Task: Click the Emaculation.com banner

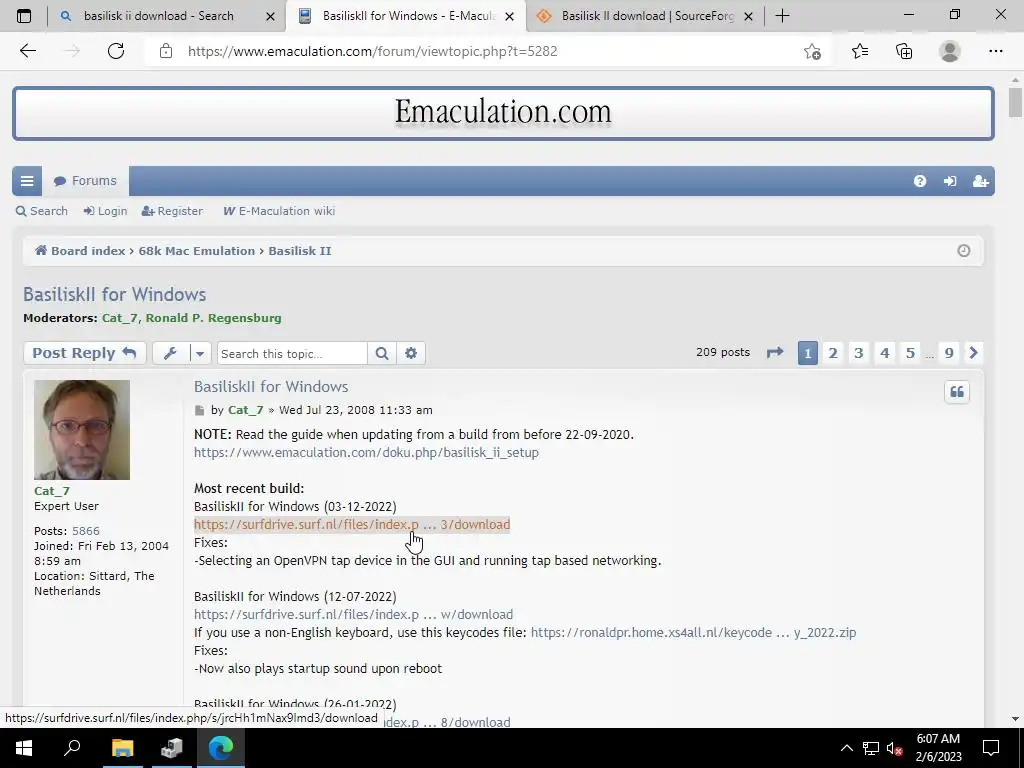Action: pyautogui.click(x=503, y=113)
